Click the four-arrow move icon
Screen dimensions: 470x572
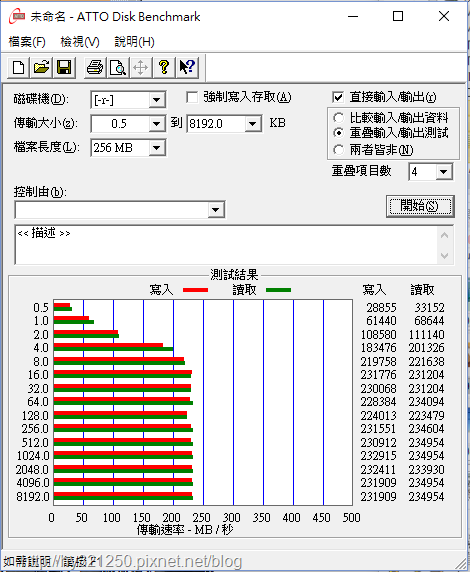tap(141, 67)
